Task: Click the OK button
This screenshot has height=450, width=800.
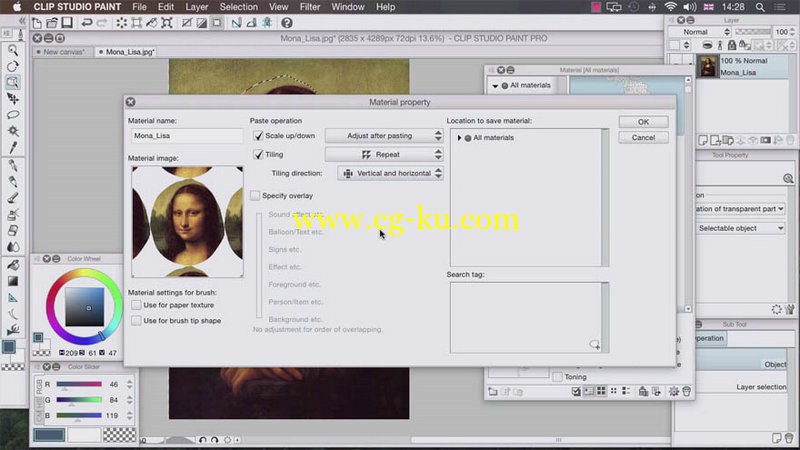Action: click(643, 122)
